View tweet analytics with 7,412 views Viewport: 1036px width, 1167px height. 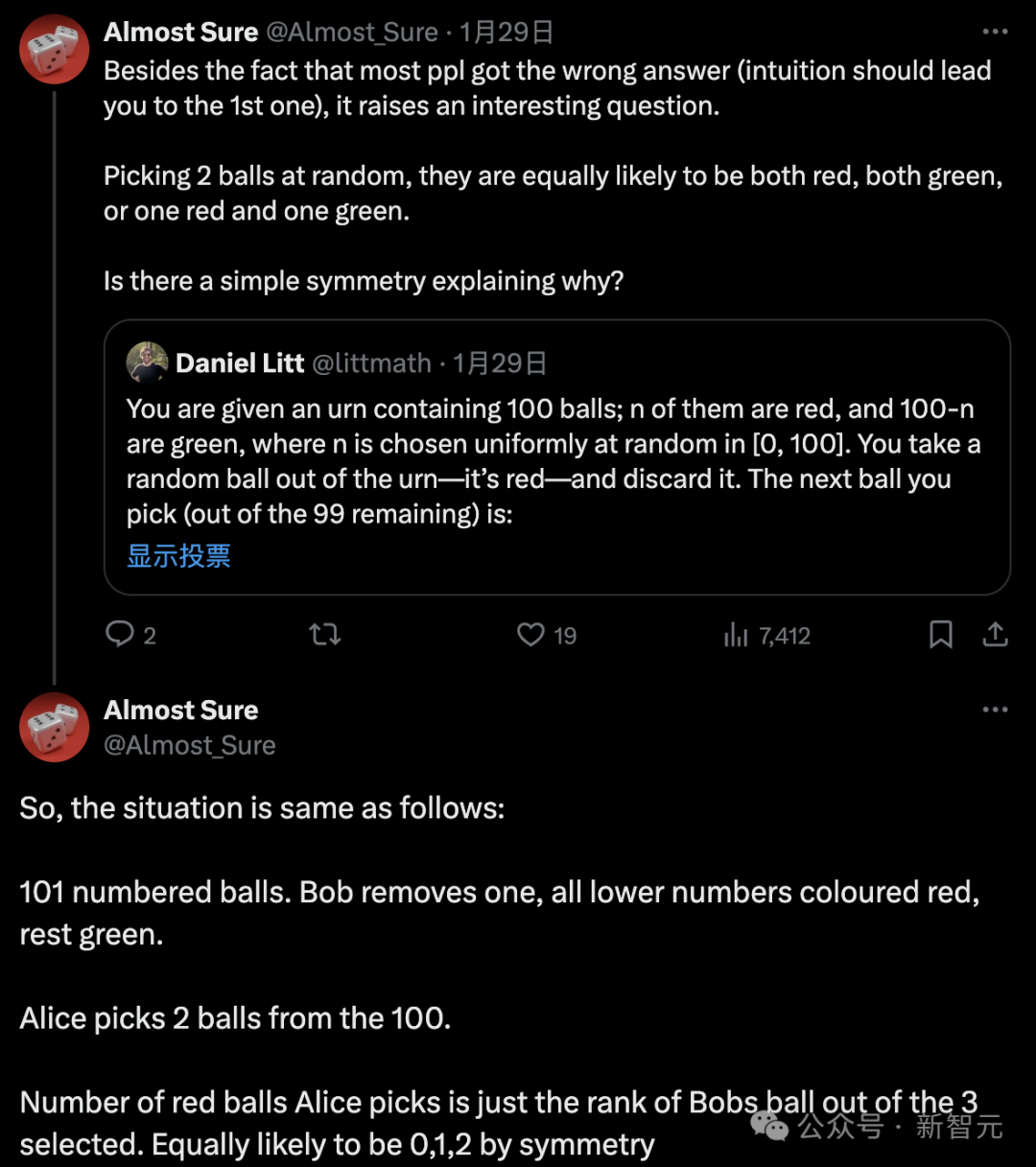tap(766, 635)
